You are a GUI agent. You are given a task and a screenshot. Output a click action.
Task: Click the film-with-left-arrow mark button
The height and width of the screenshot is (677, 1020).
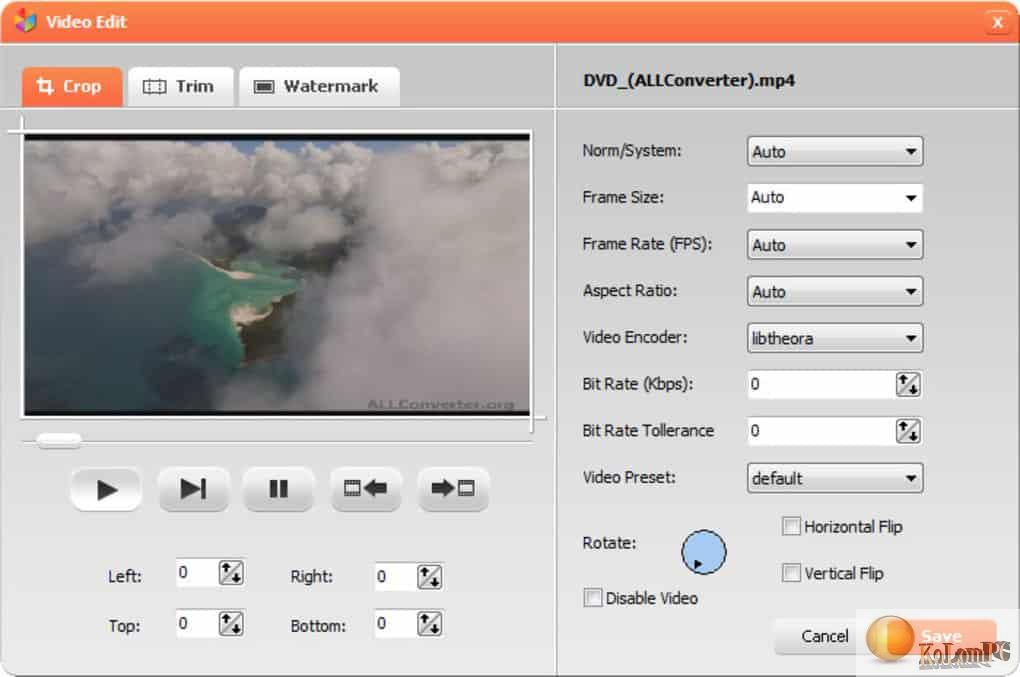pyautogui.click(x=366, y=489)
